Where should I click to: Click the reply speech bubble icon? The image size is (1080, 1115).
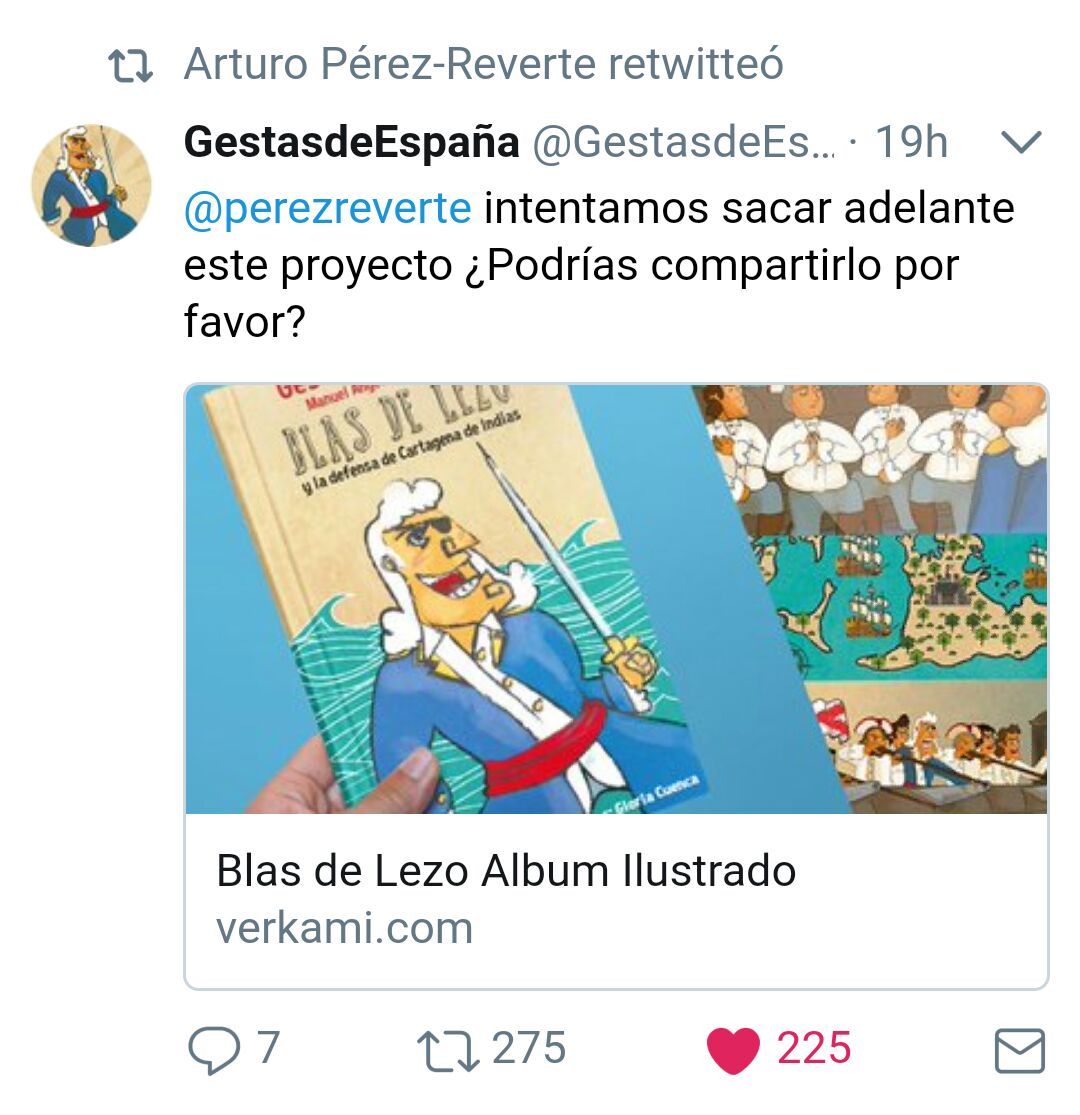[213, 1050]
